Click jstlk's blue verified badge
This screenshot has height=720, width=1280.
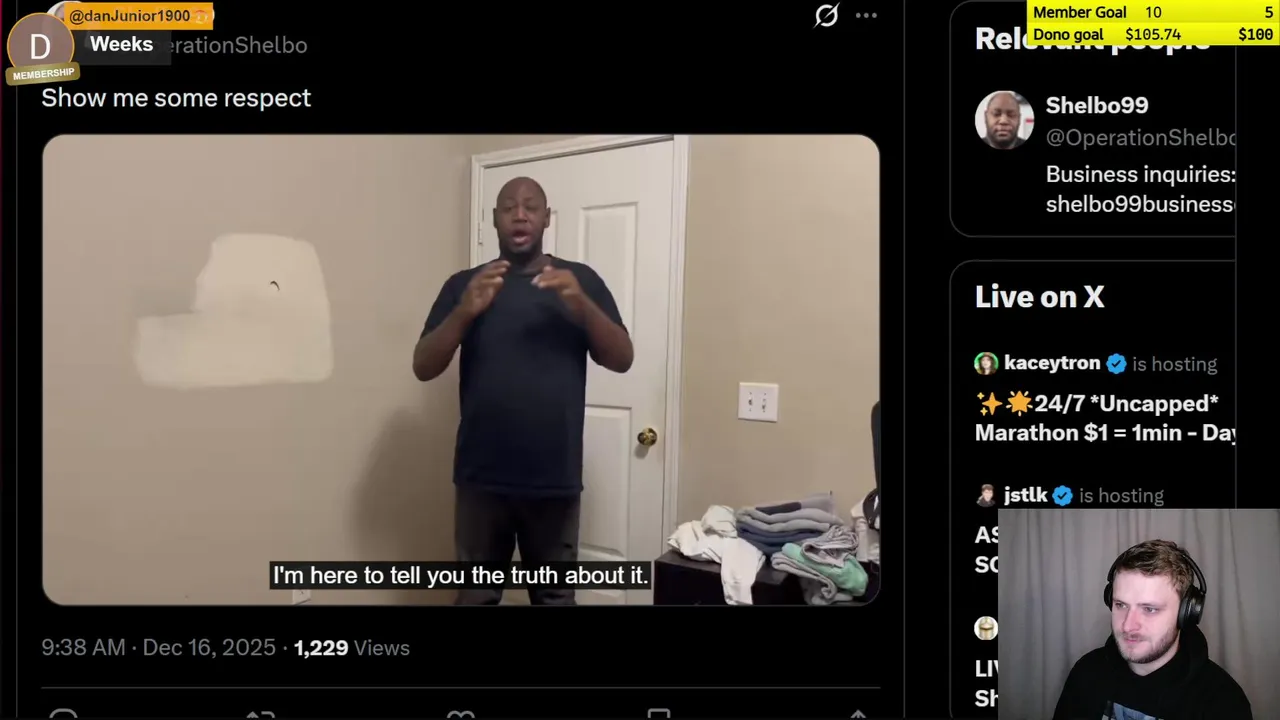tap(1062, 495)
